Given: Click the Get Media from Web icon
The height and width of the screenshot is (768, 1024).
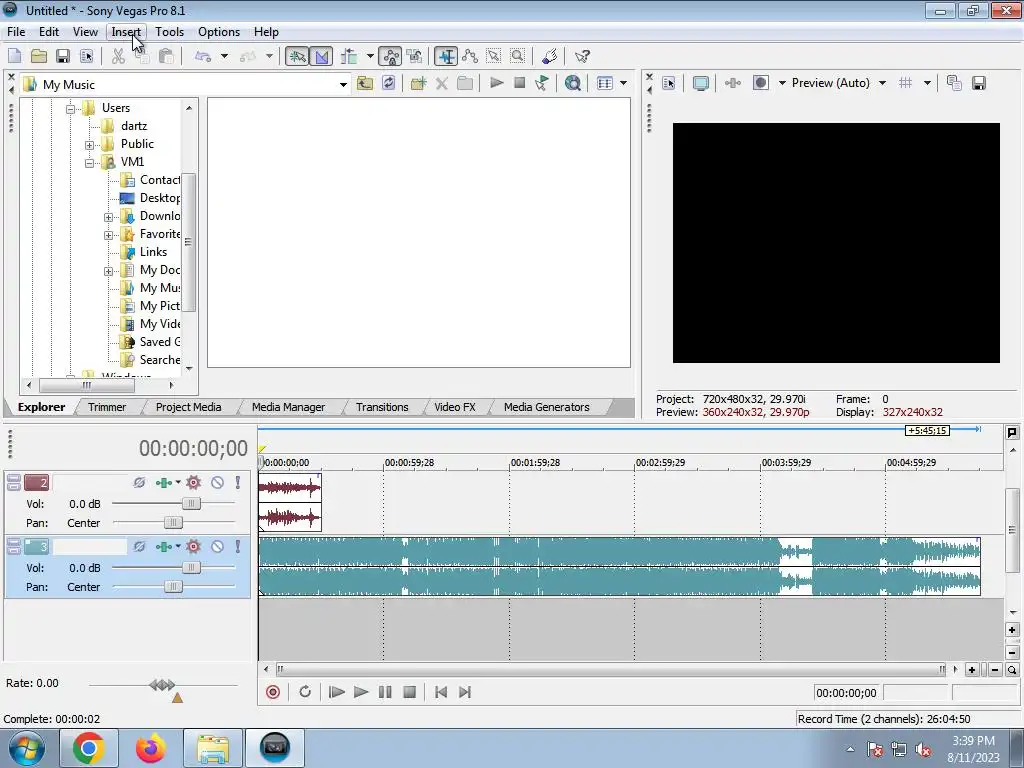Looking at the screenshot, I should [x=573, y=84].
